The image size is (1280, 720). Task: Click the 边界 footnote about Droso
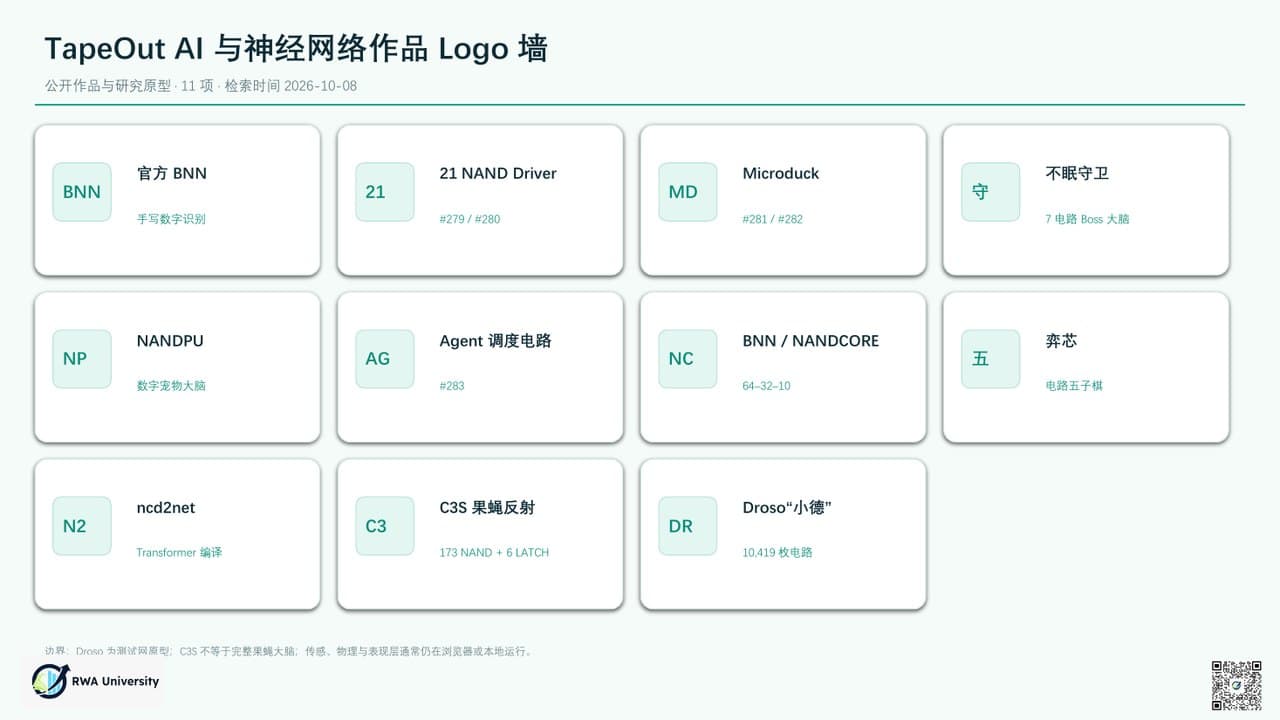pos(289,651)
